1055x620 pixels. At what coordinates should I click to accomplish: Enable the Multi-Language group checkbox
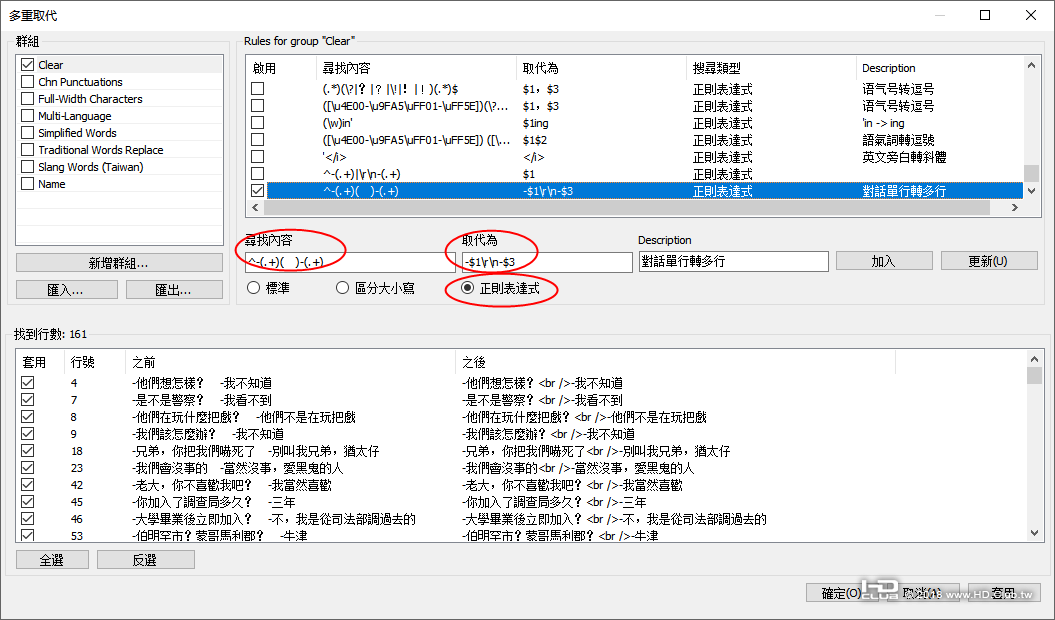coord(28,116)
